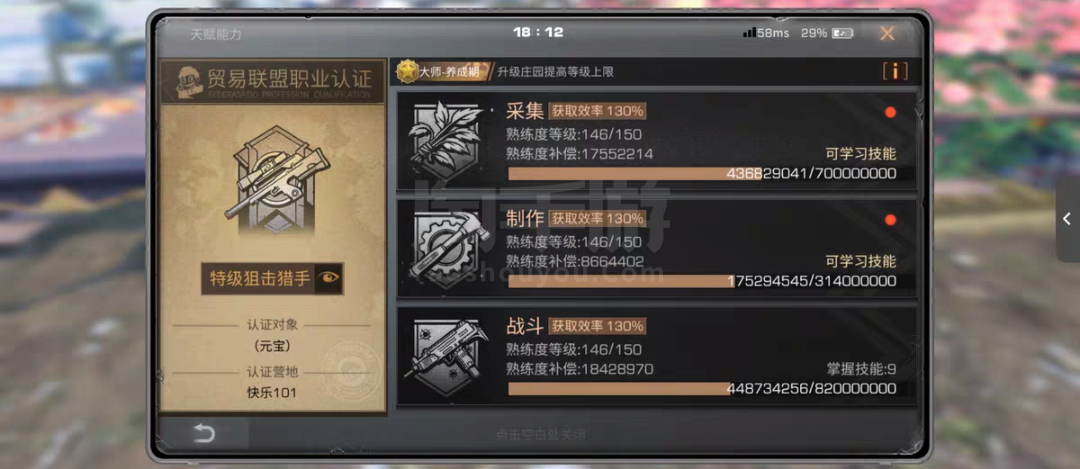Open the orange info icon
1080x469 pixels.
pos(895,71)
